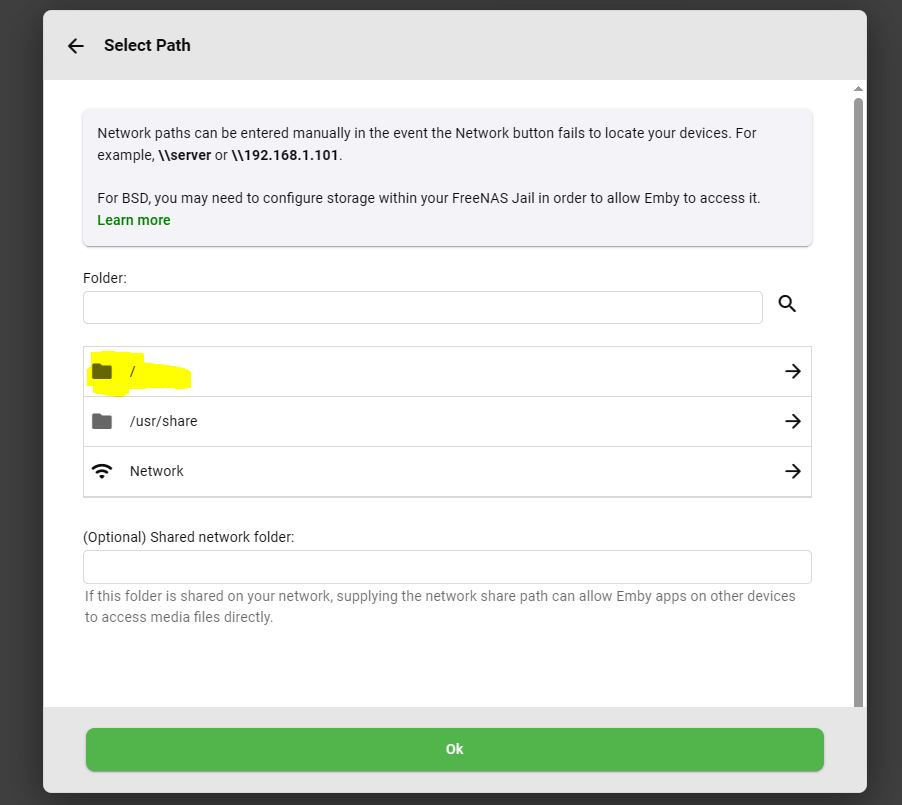902x805 pixels.
Task: Click the folder icon for root /
Action: 102,371
